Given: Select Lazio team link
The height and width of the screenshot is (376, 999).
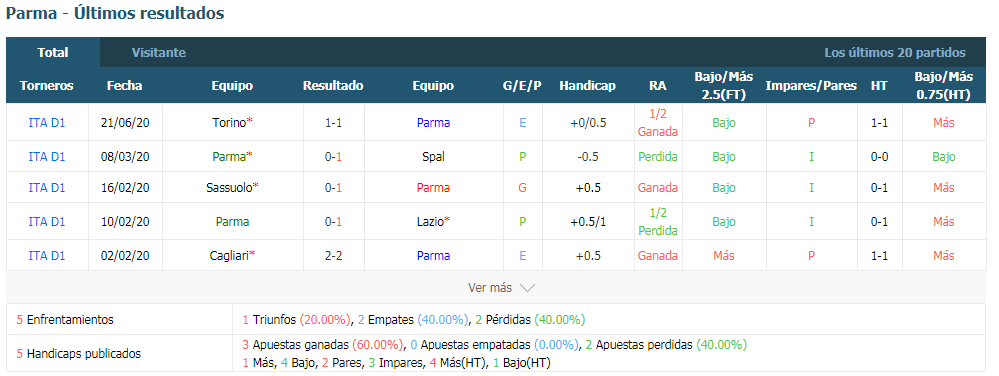Looking at the screenshot, I should click(x=430, y=222).
